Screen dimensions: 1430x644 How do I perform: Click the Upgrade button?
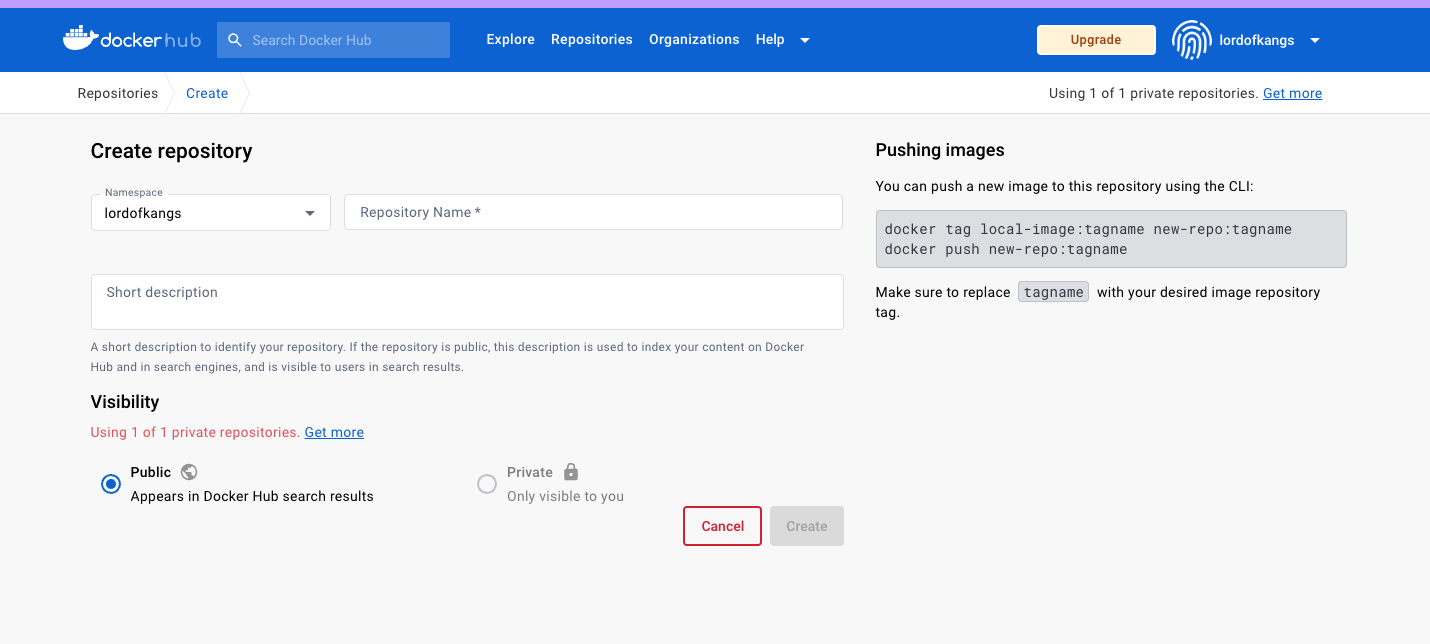point(1096,40)
